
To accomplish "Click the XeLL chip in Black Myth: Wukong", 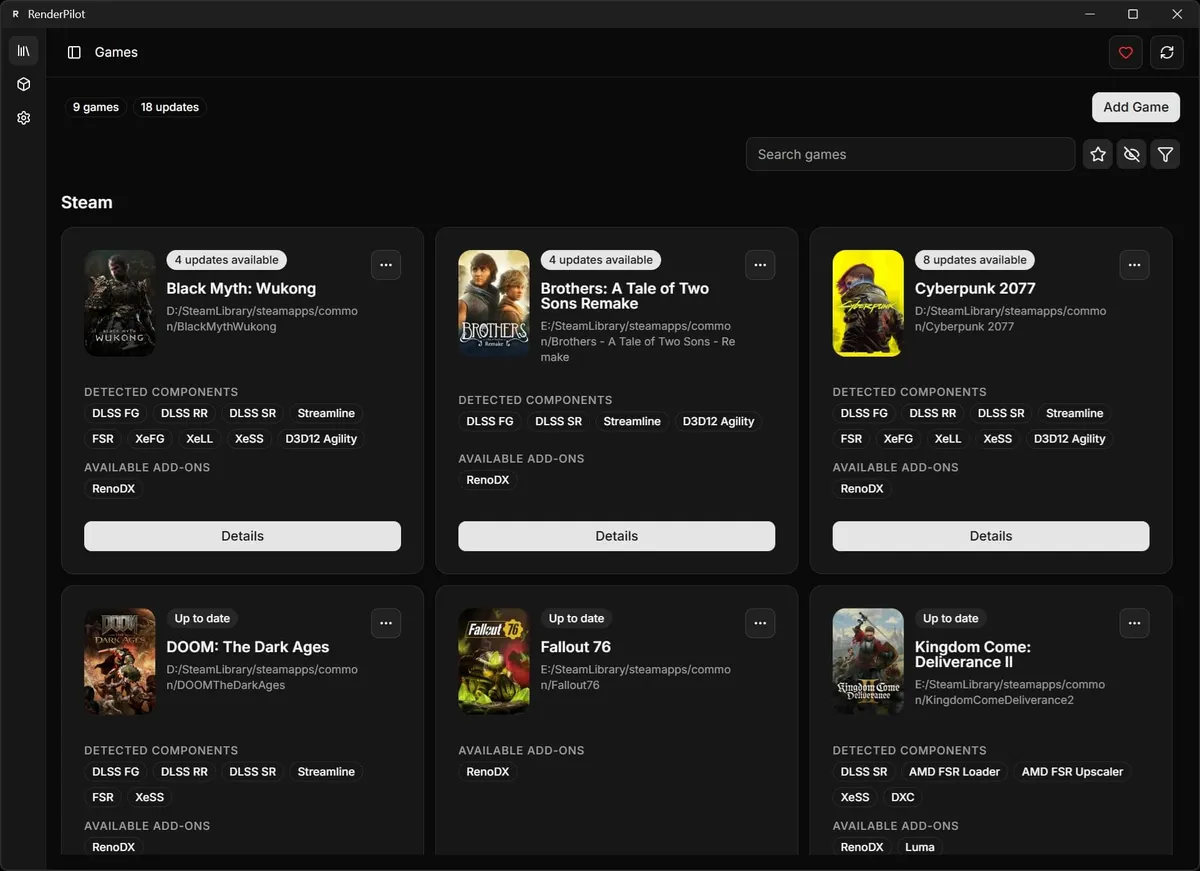I will [x=200, y=439].
